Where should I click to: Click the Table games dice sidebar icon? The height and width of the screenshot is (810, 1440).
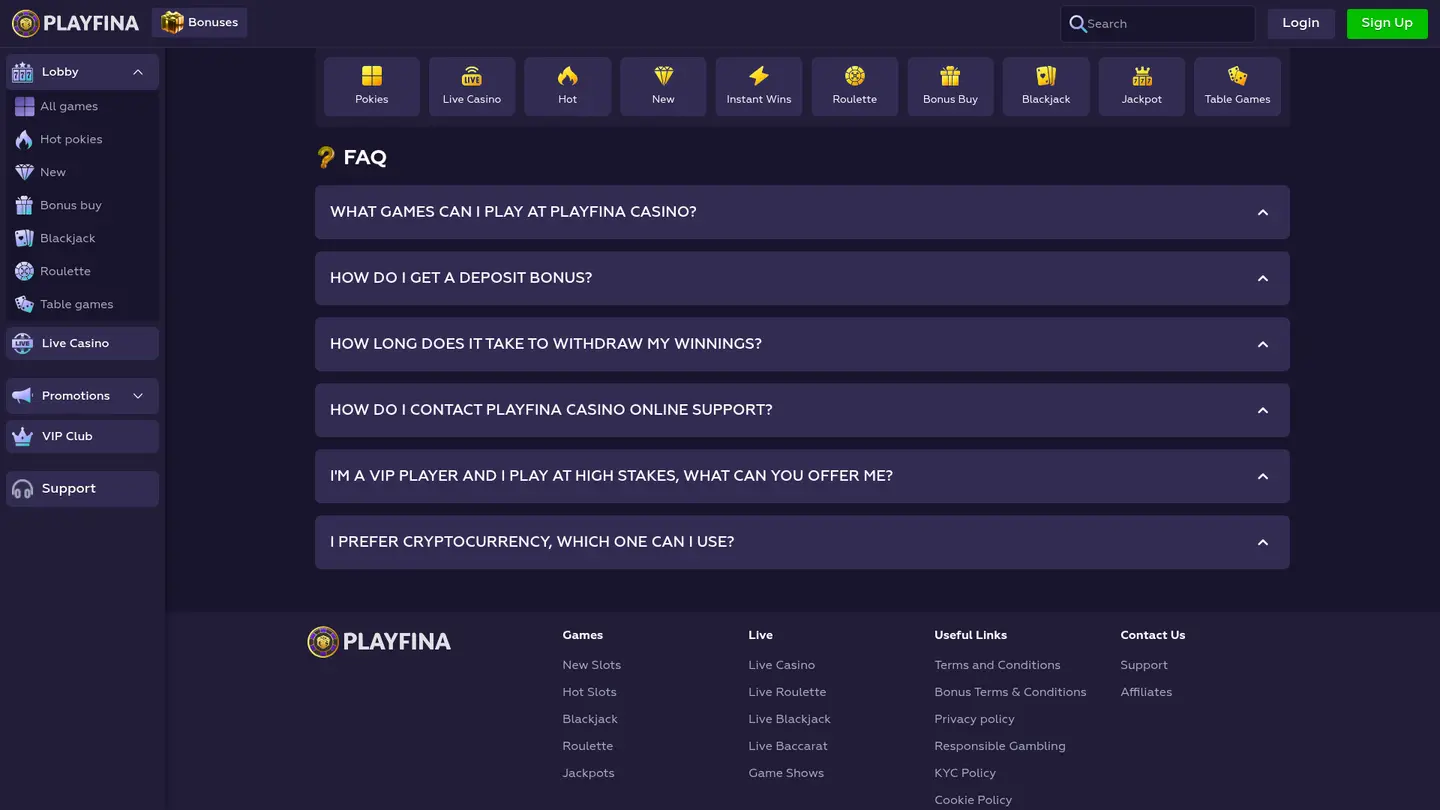click(x=24, y=304)
